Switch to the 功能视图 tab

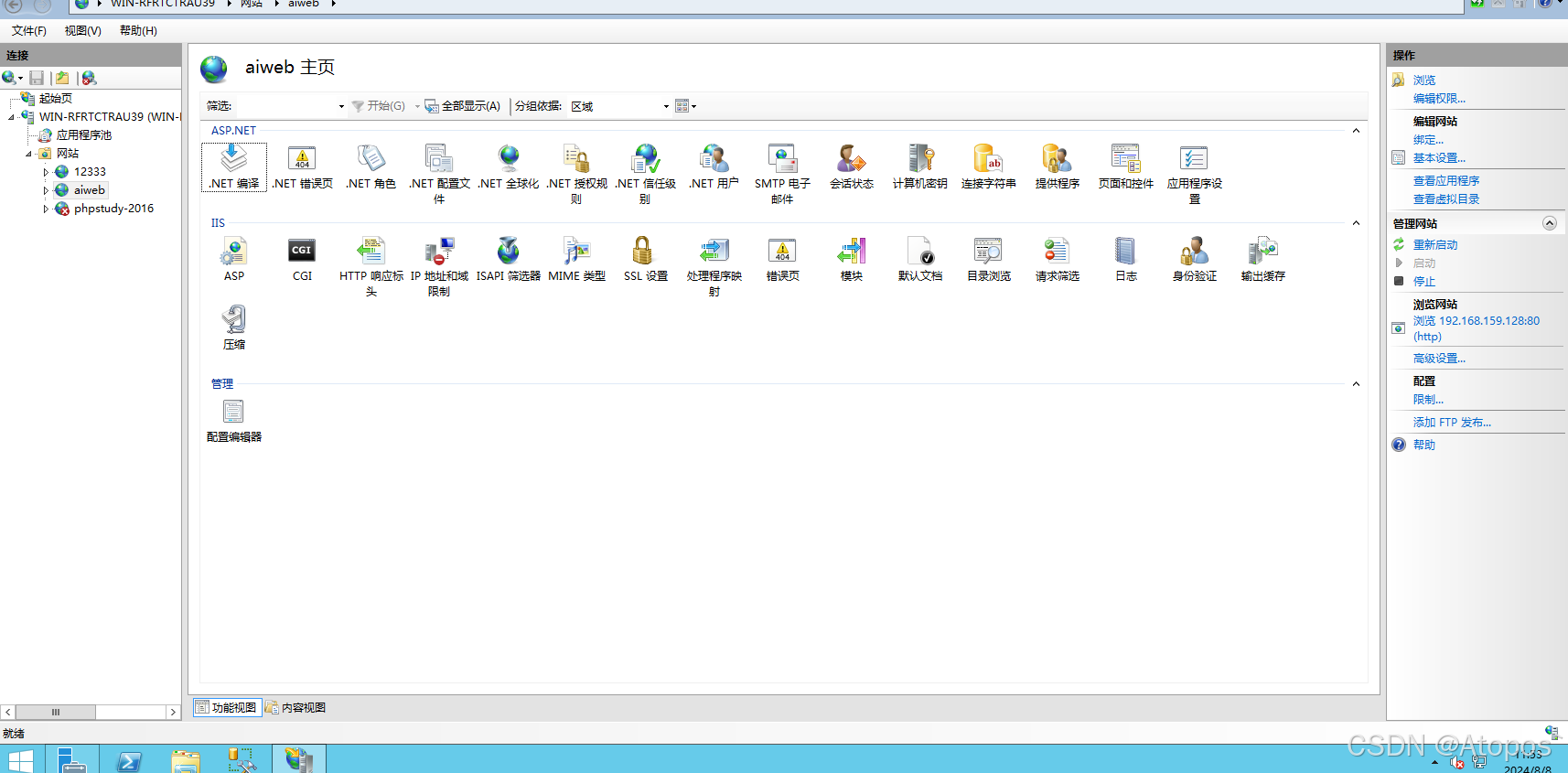pos(227,707)
